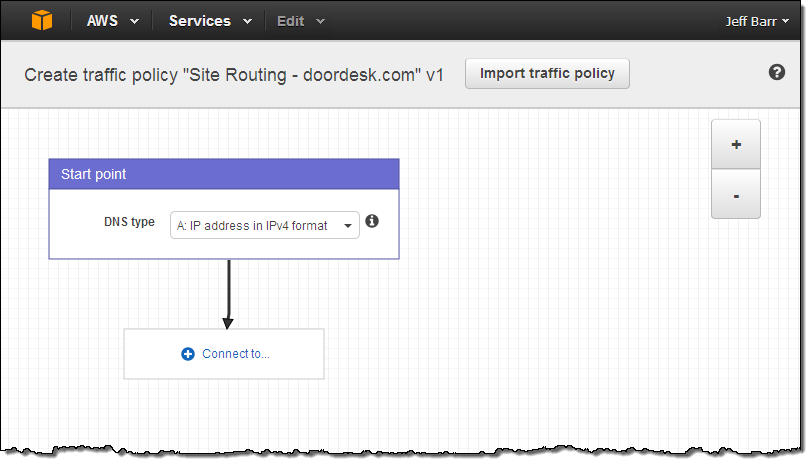Screen dimensions: 811x464
Task: Zoom out with the minus button
Action: pyautogui.click(x=736, y=195)
